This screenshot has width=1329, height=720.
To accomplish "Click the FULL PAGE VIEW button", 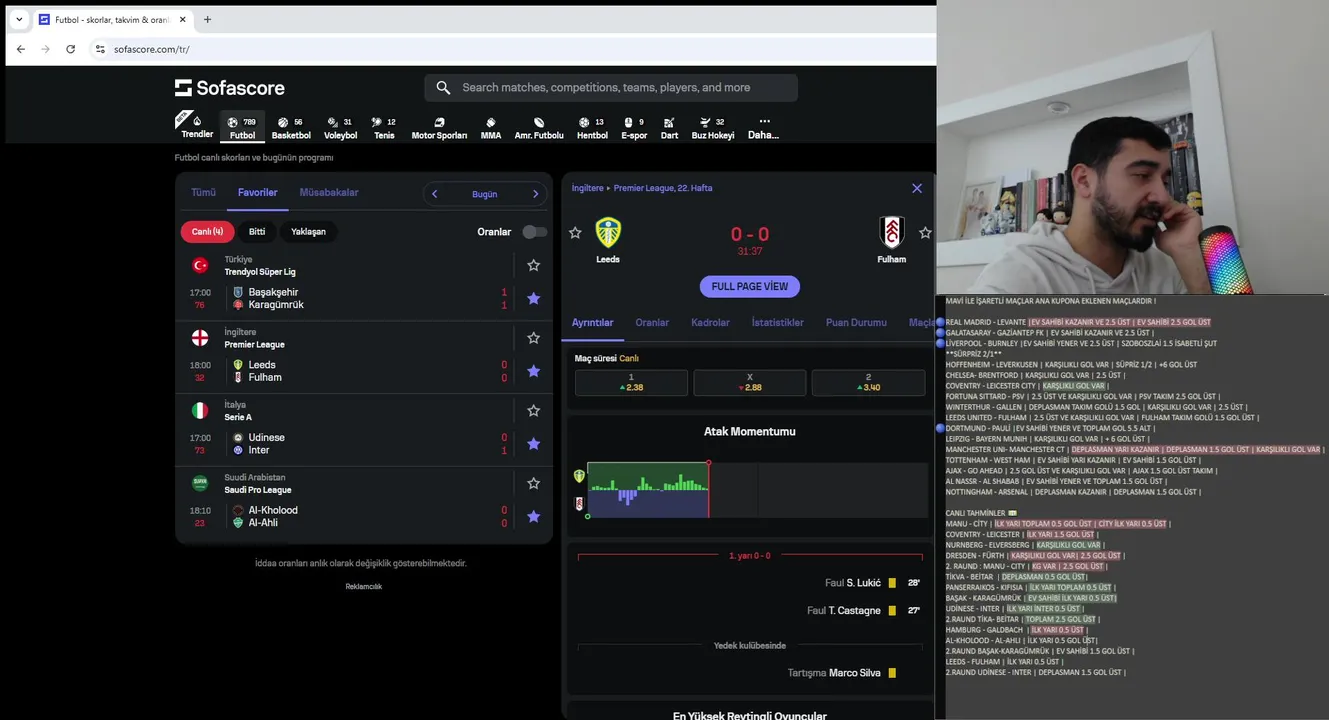I will 750,286.
